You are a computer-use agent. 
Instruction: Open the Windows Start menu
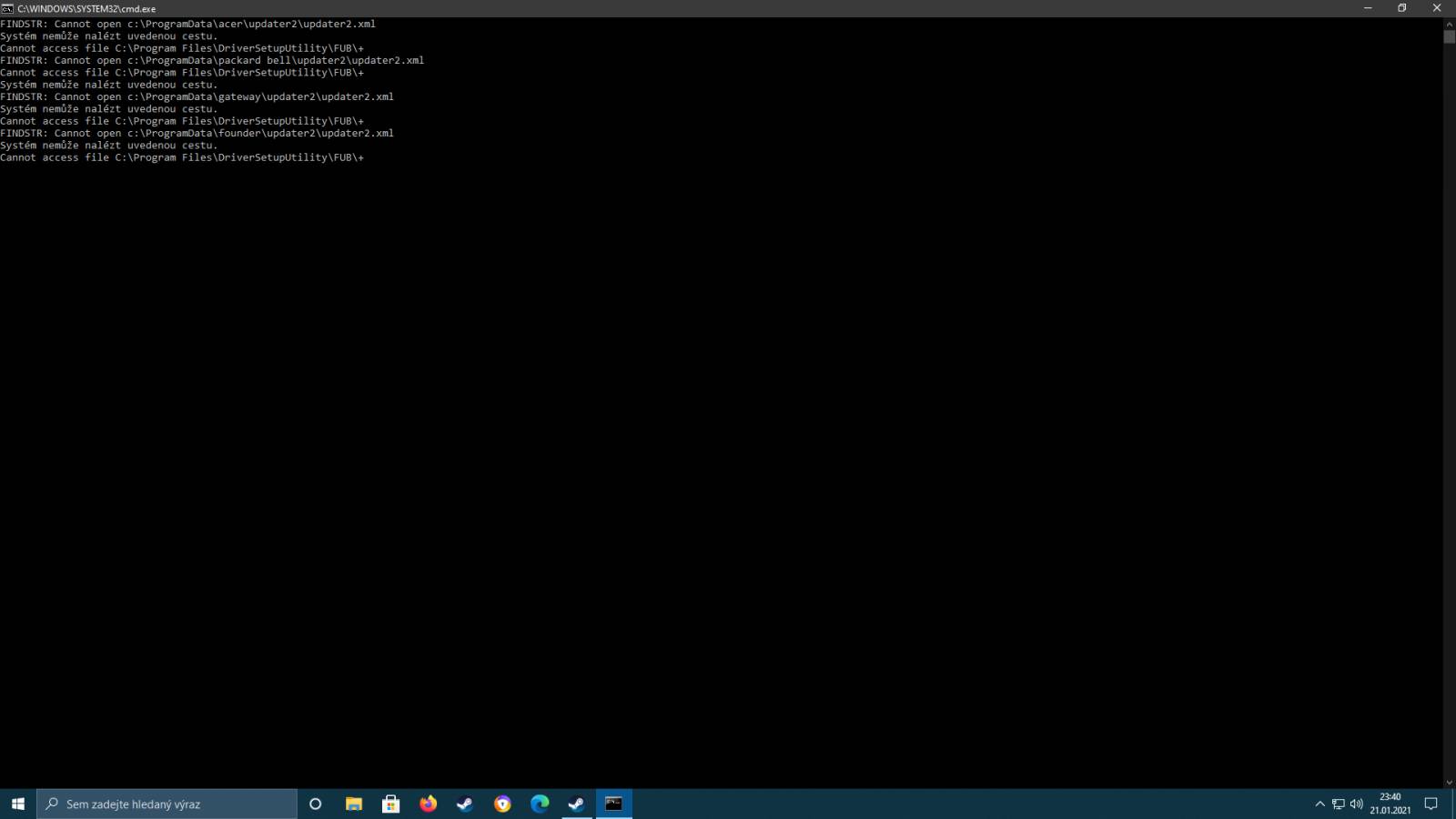pyautogui.click(x=17, y=804)
